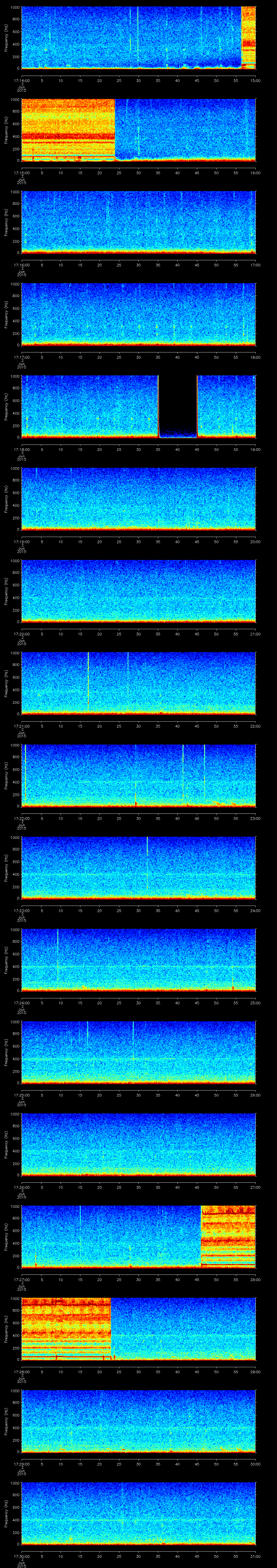Click the '17:24:00' time axis label
The height and width of the screenshot is (1568, 277).
(21, 1003)
